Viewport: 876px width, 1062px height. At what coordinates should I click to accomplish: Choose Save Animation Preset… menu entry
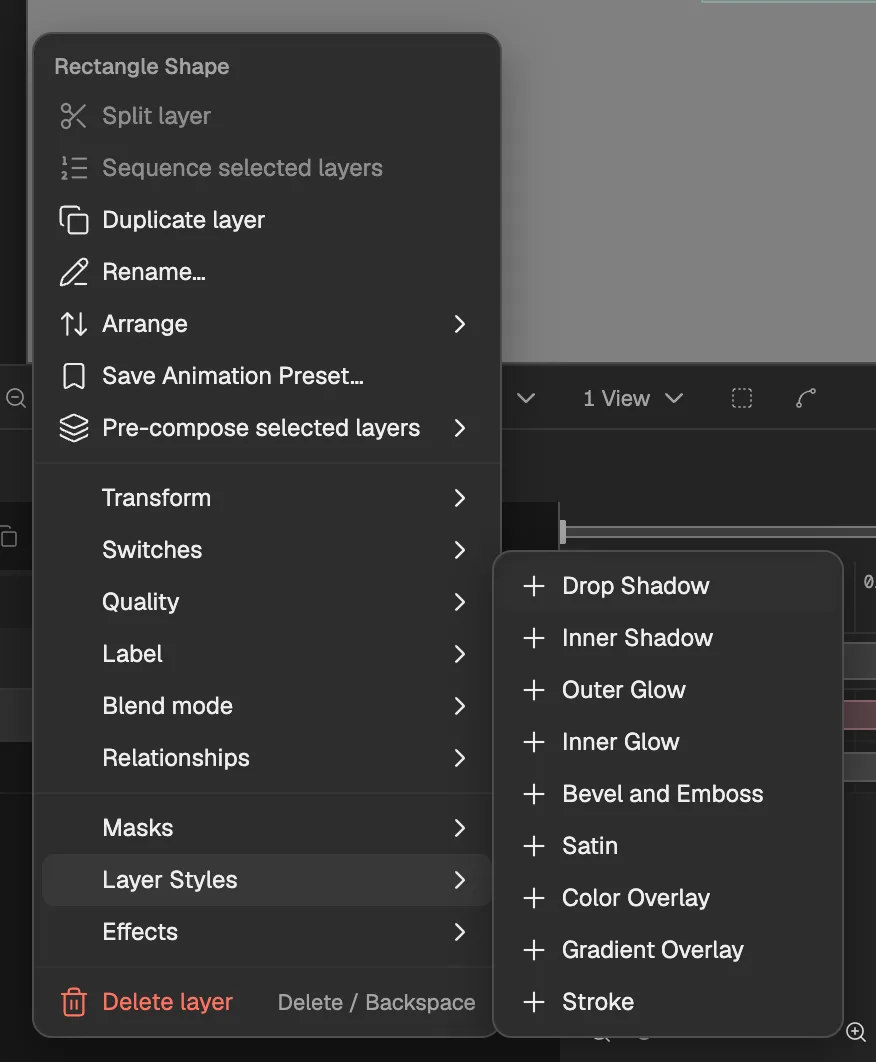coord(267,376)
